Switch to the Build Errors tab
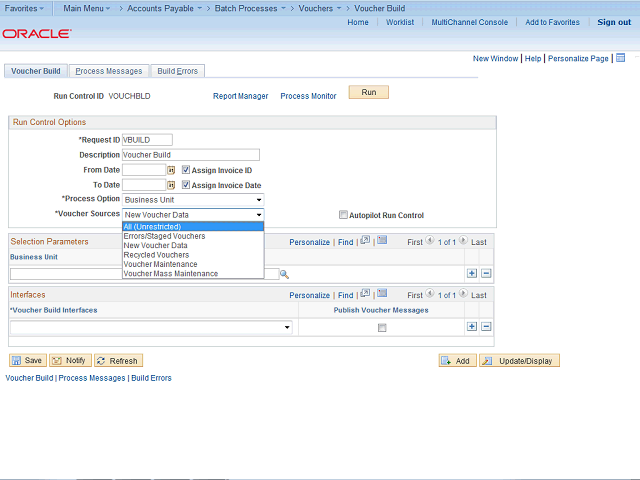 click(178, 71)
